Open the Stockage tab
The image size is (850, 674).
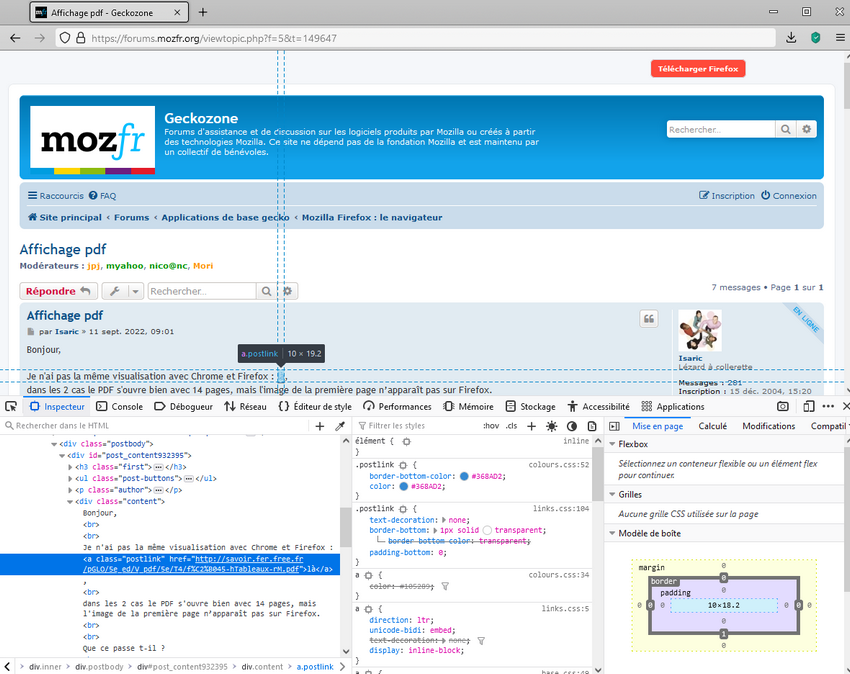tap(530, 407)
